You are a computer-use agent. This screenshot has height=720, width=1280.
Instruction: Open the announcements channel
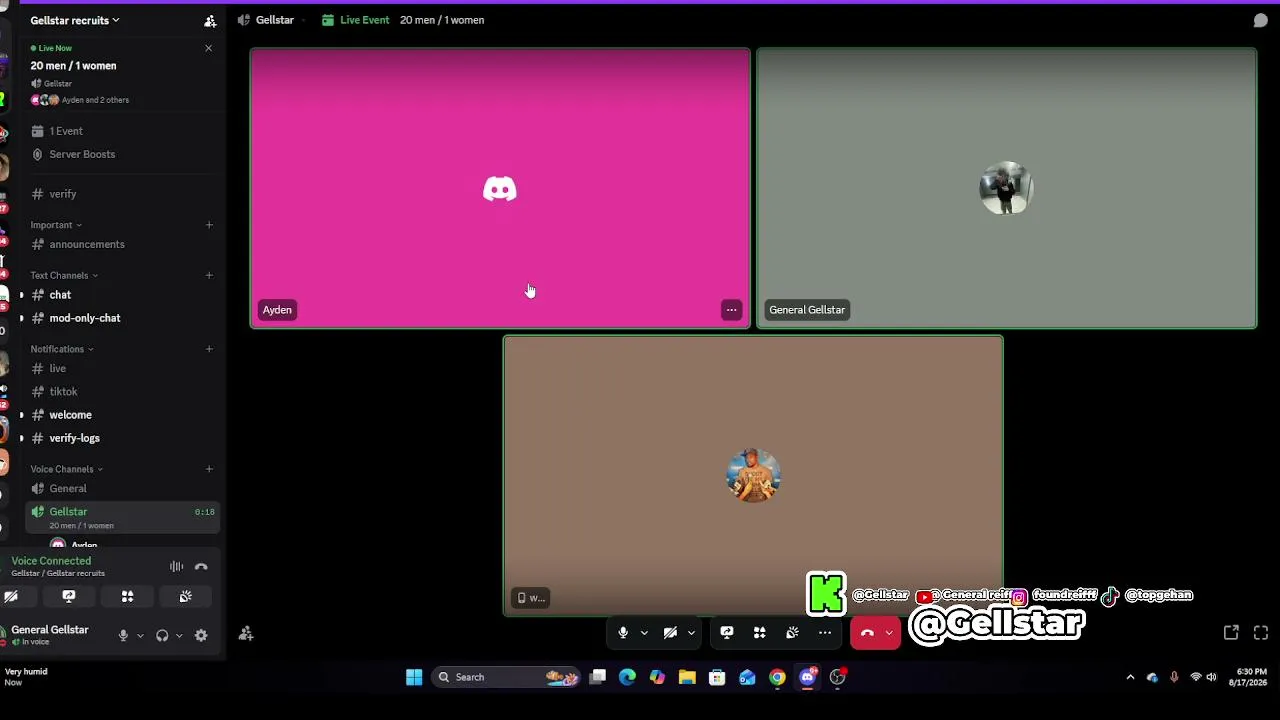click(x=121, y=244)
